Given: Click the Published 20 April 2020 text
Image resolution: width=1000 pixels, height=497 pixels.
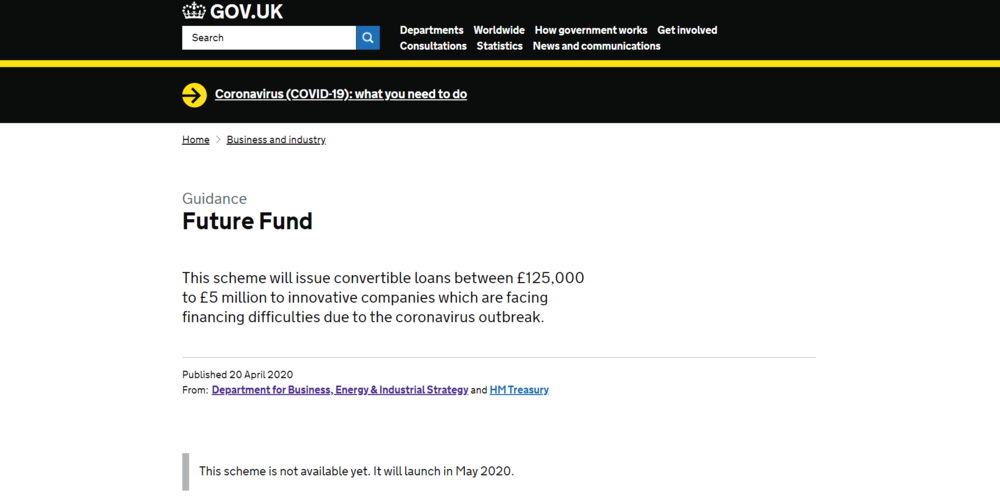Looking at the screenshot, I should click(238, 375).
